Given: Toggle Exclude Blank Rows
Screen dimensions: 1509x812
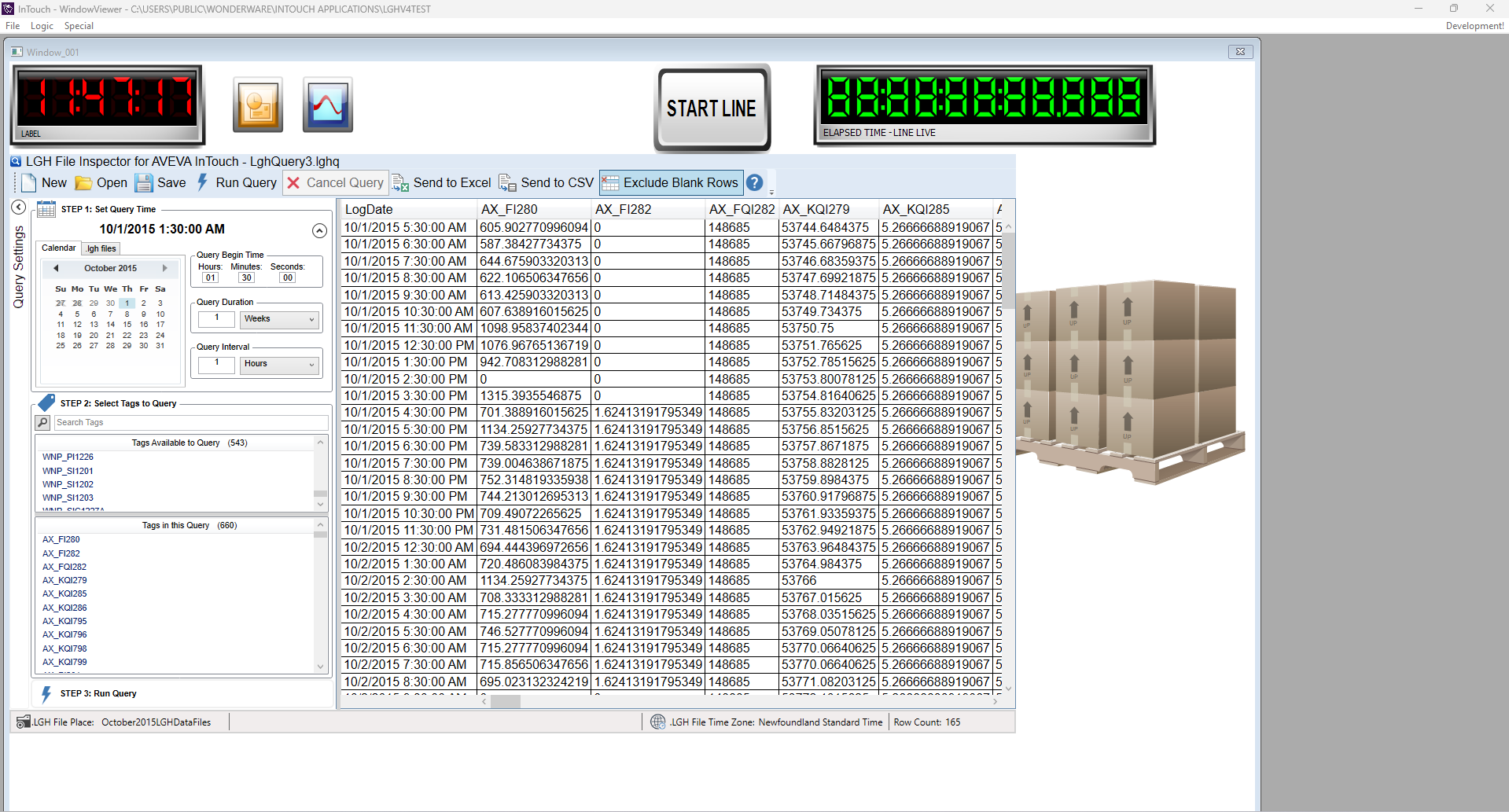Looking at the screenshot, I should point(671,182).
